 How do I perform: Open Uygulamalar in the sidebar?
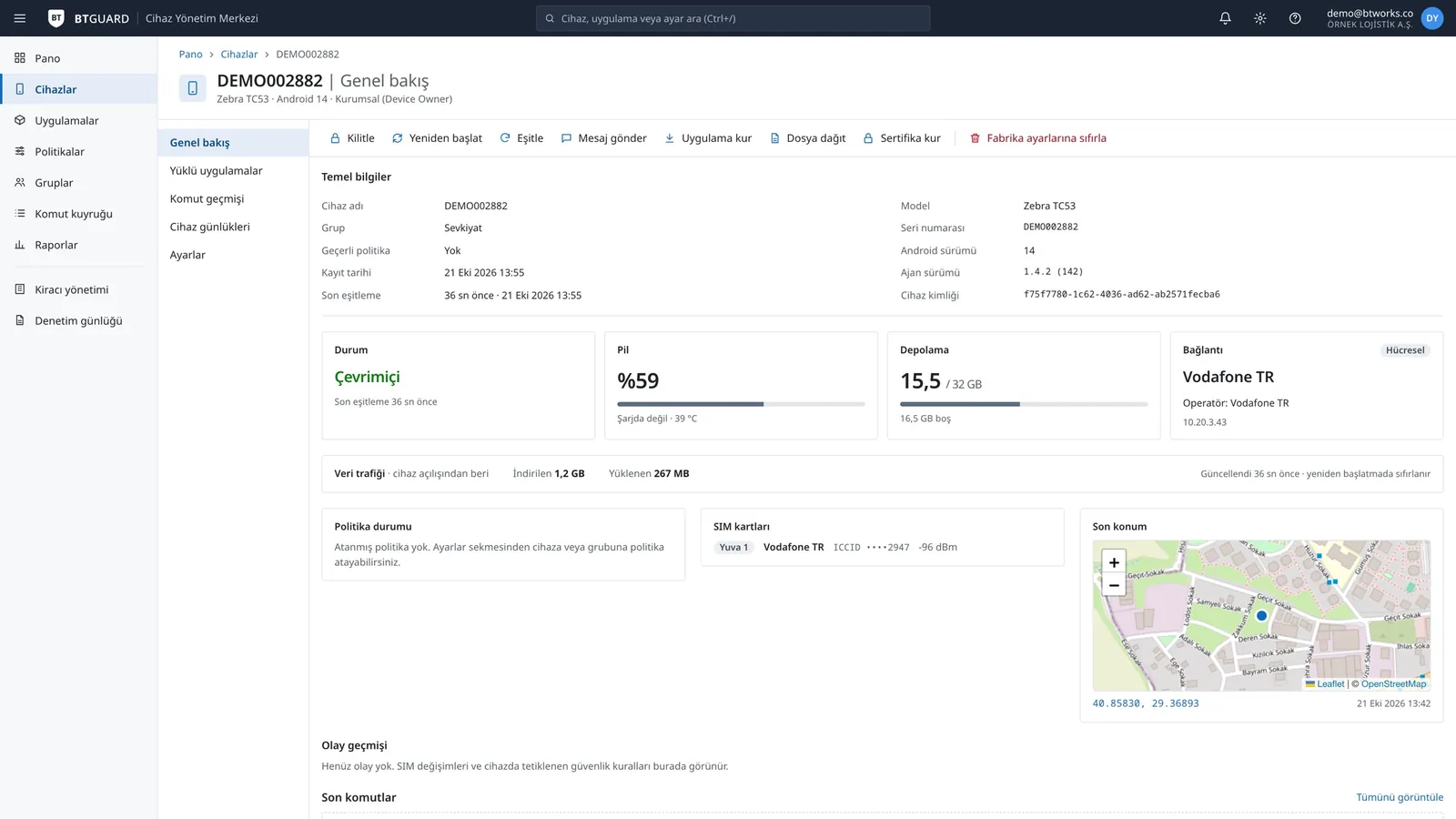pos(78,120)
